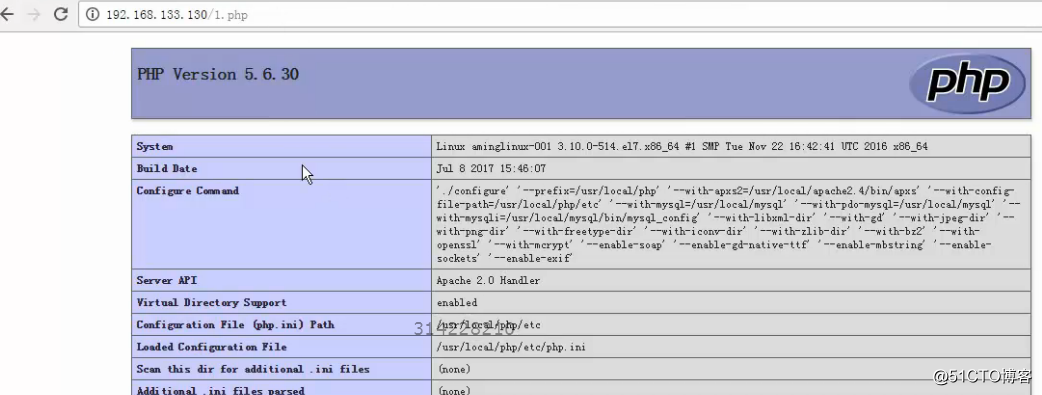Viewport: 1042px width, 395px height.
Task: Click the 'Server API' row label
Action: click(x=166, y=281)
